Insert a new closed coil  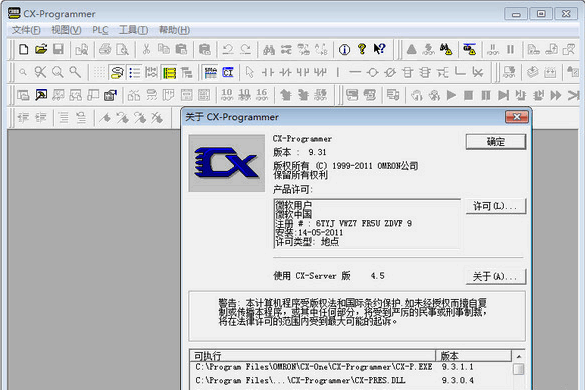(x=390, y=72)
